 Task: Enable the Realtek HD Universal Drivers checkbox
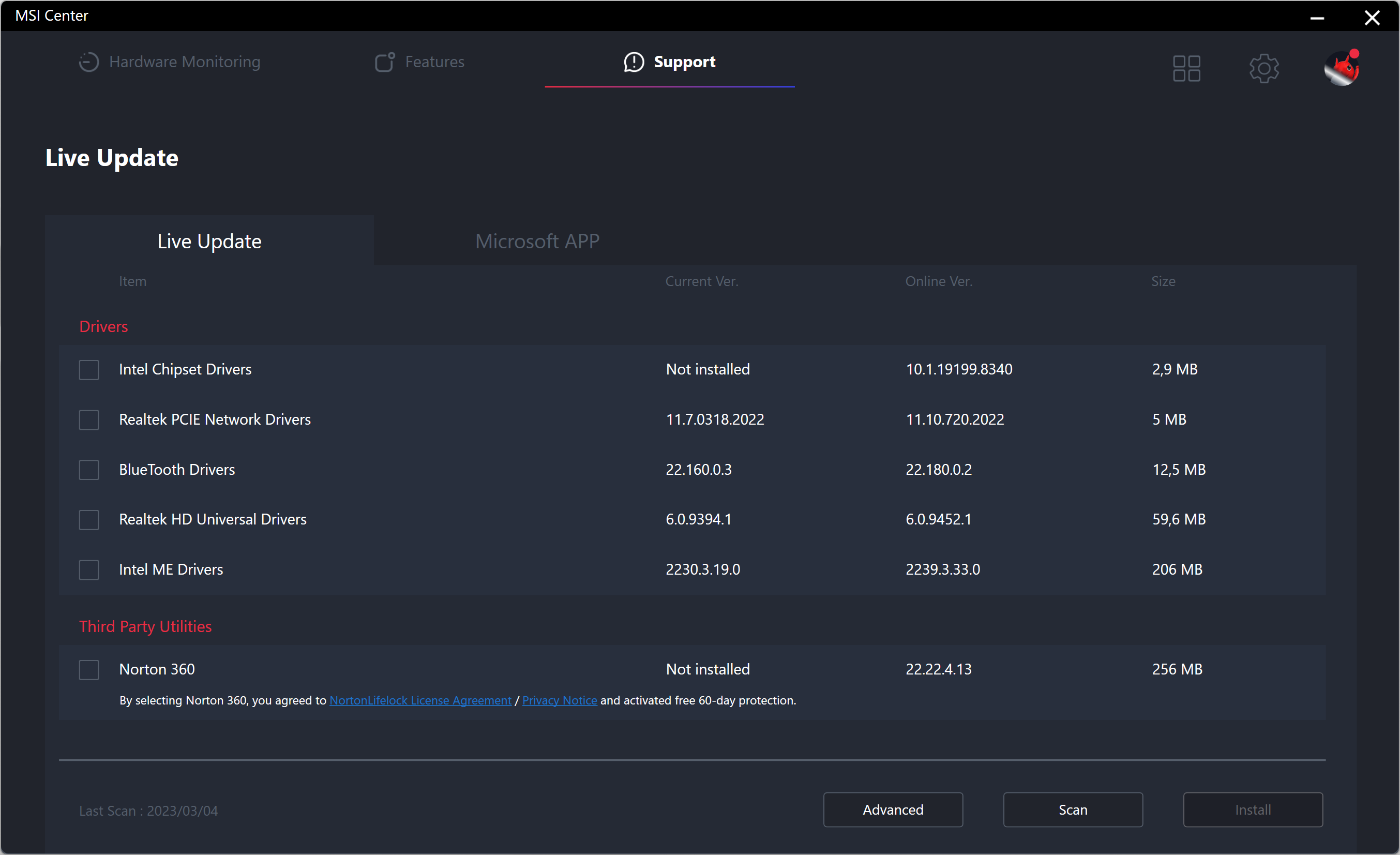89,520
